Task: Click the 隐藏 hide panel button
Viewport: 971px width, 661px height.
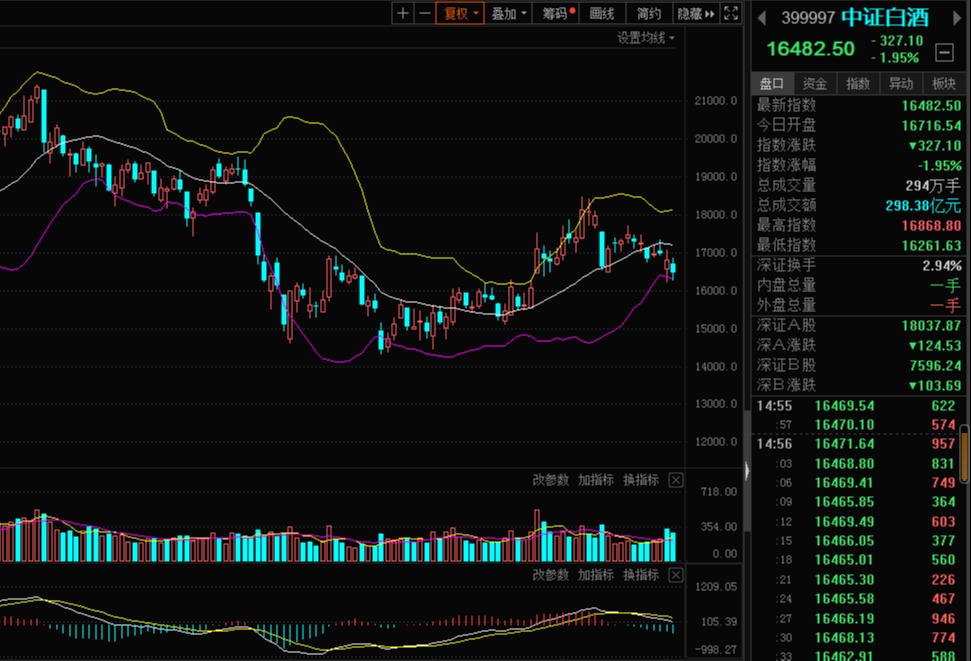Action: pos(697,13)
